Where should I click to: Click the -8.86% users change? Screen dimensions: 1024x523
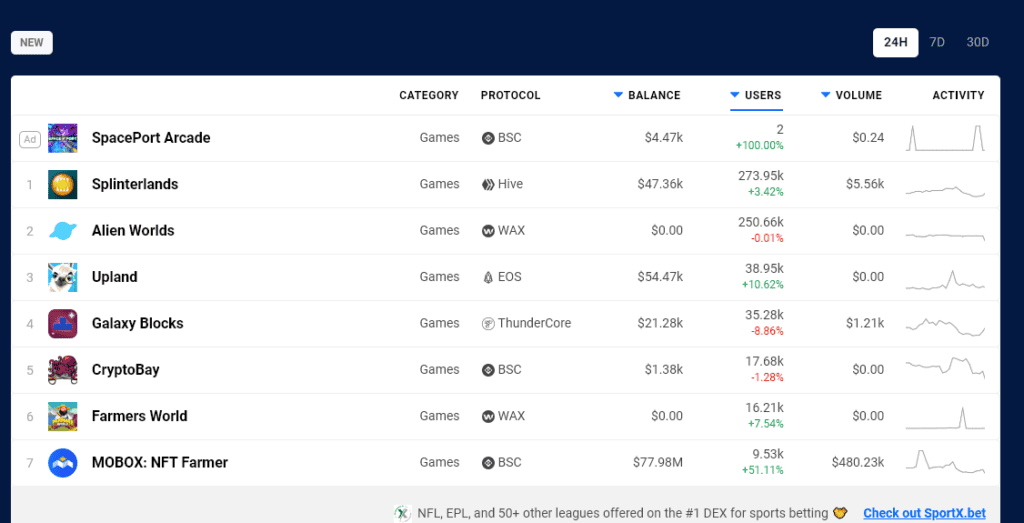pos(767,332)
